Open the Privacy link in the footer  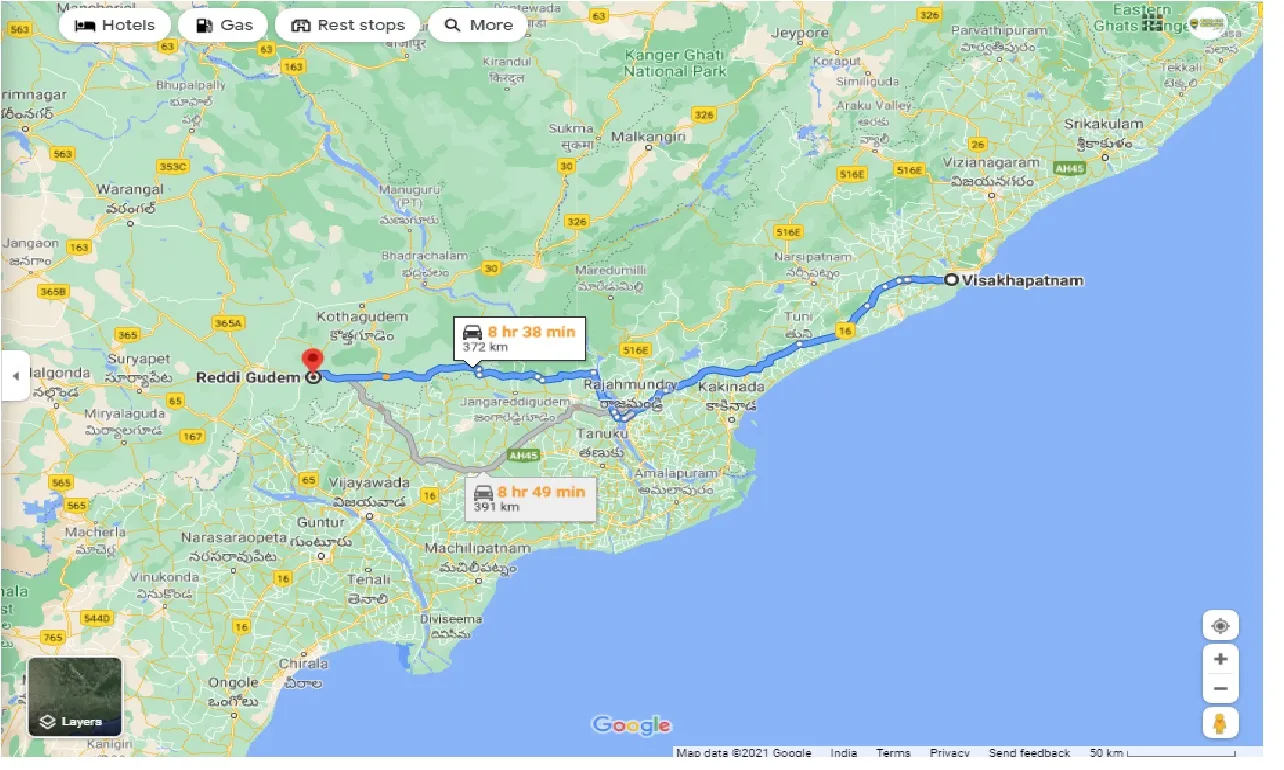point(949,752)
